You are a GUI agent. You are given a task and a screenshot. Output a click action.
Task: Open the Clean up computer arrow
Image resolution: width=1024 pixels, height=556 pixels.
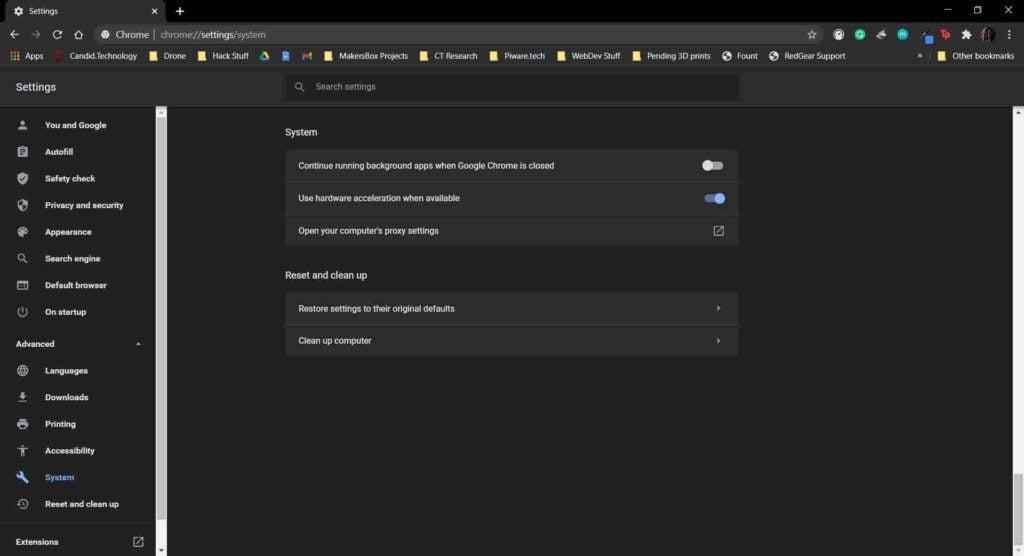tap(718, 340)
